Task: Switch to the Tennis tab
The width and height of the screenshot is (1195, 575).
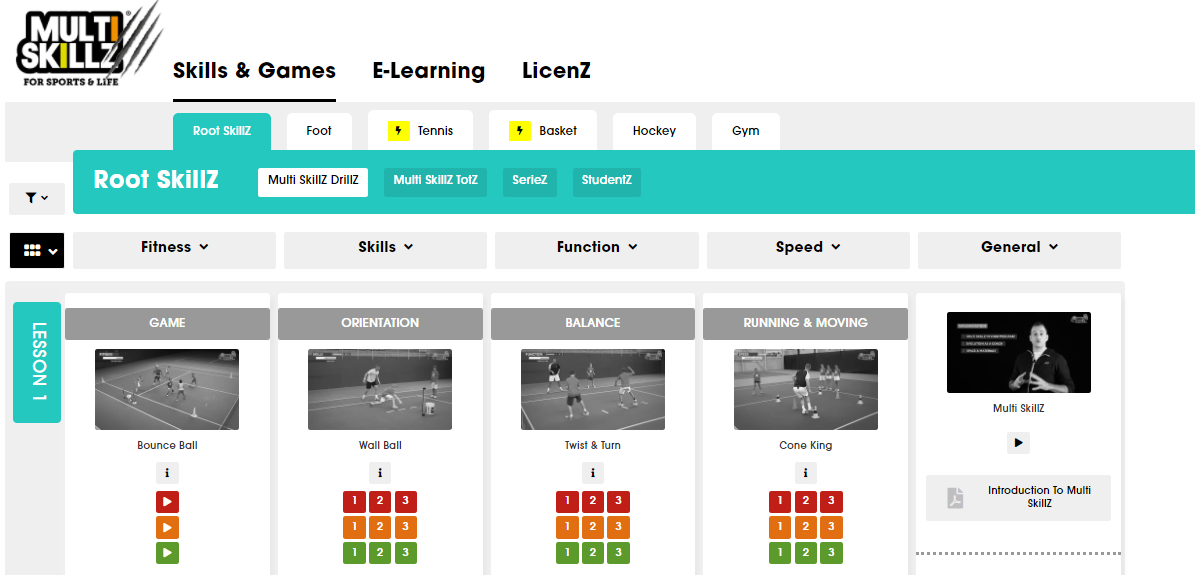Action: coord(421,131)
